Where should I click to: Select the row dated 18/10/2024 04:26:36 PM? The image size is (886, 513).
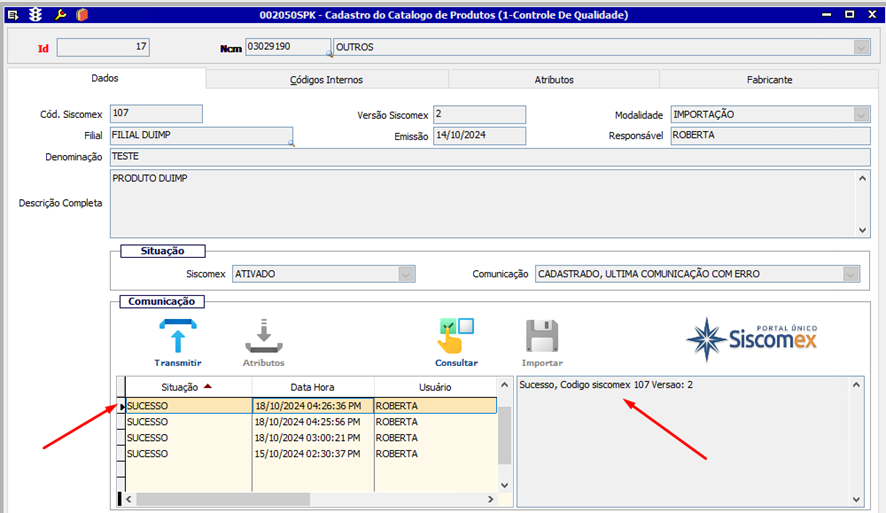(311, 406)
